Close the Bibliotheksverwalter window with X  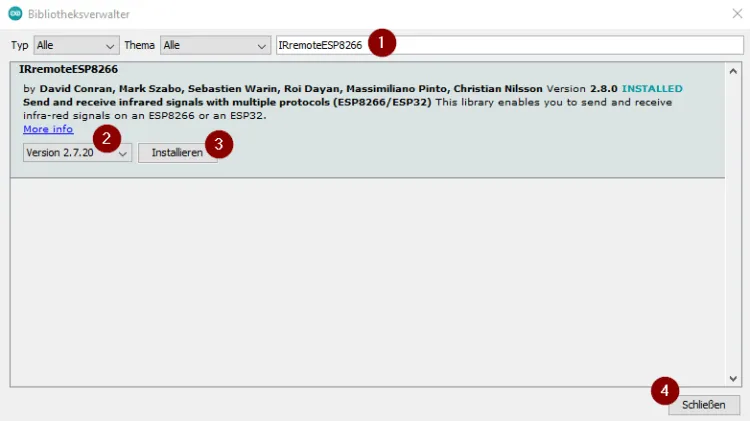[736, 14]
